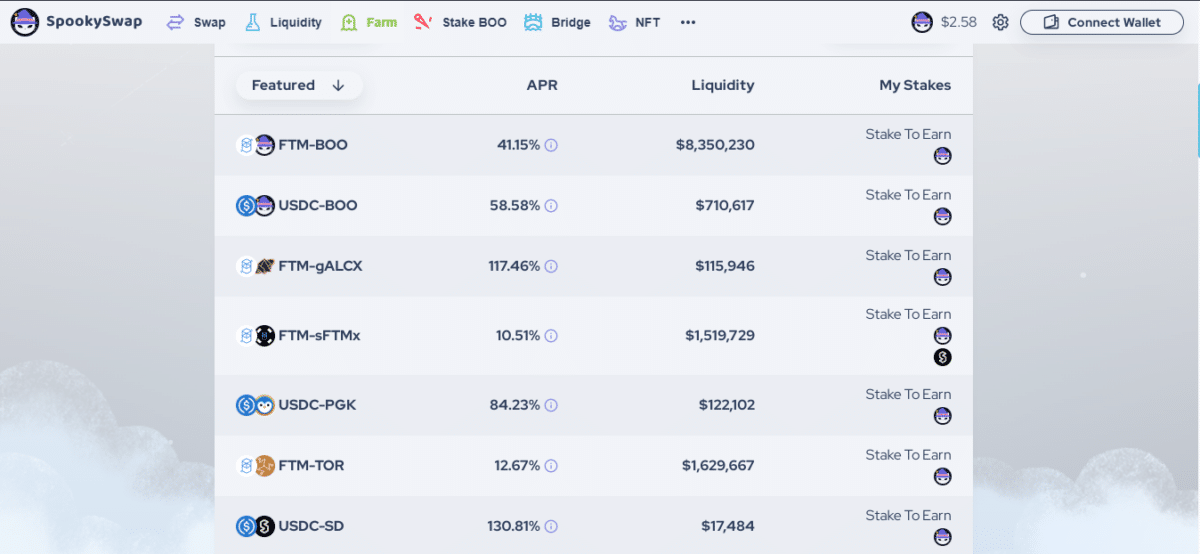Click the Connect Wallet button
This screenshot has height=554, width=1200.
coord(1103,22)
